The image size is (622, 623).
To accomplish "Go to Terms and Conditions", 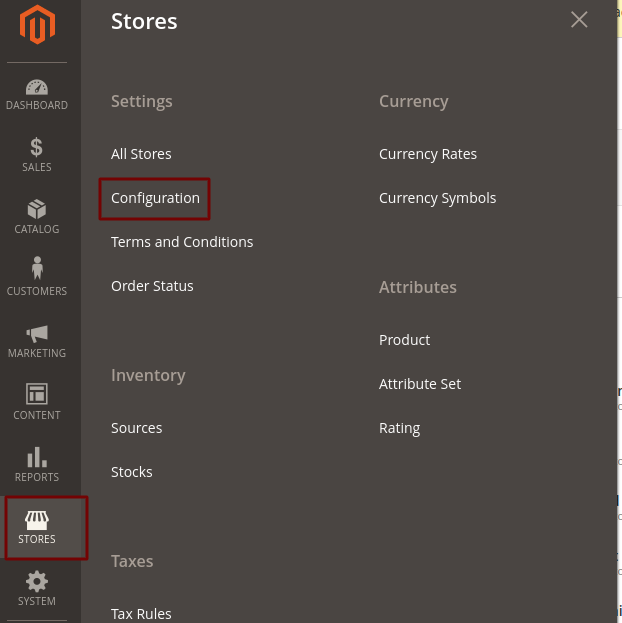I will [182, 242].
